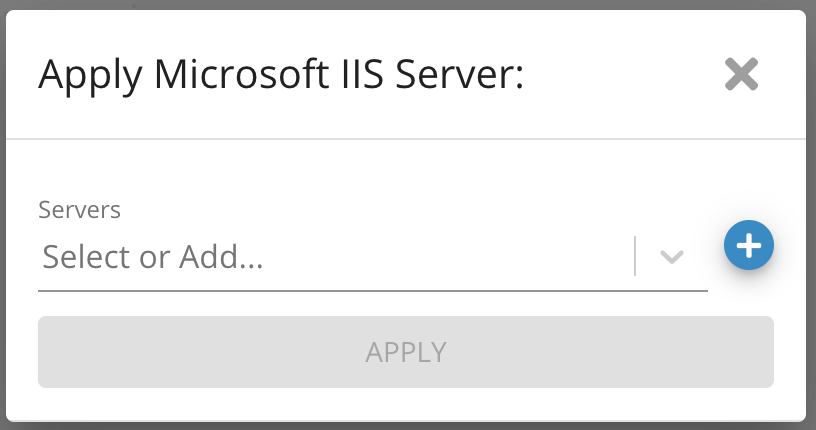Click the 'Apply Microsoft IIS Server:' title text
The image size is (816, 430).
(281, 75)
